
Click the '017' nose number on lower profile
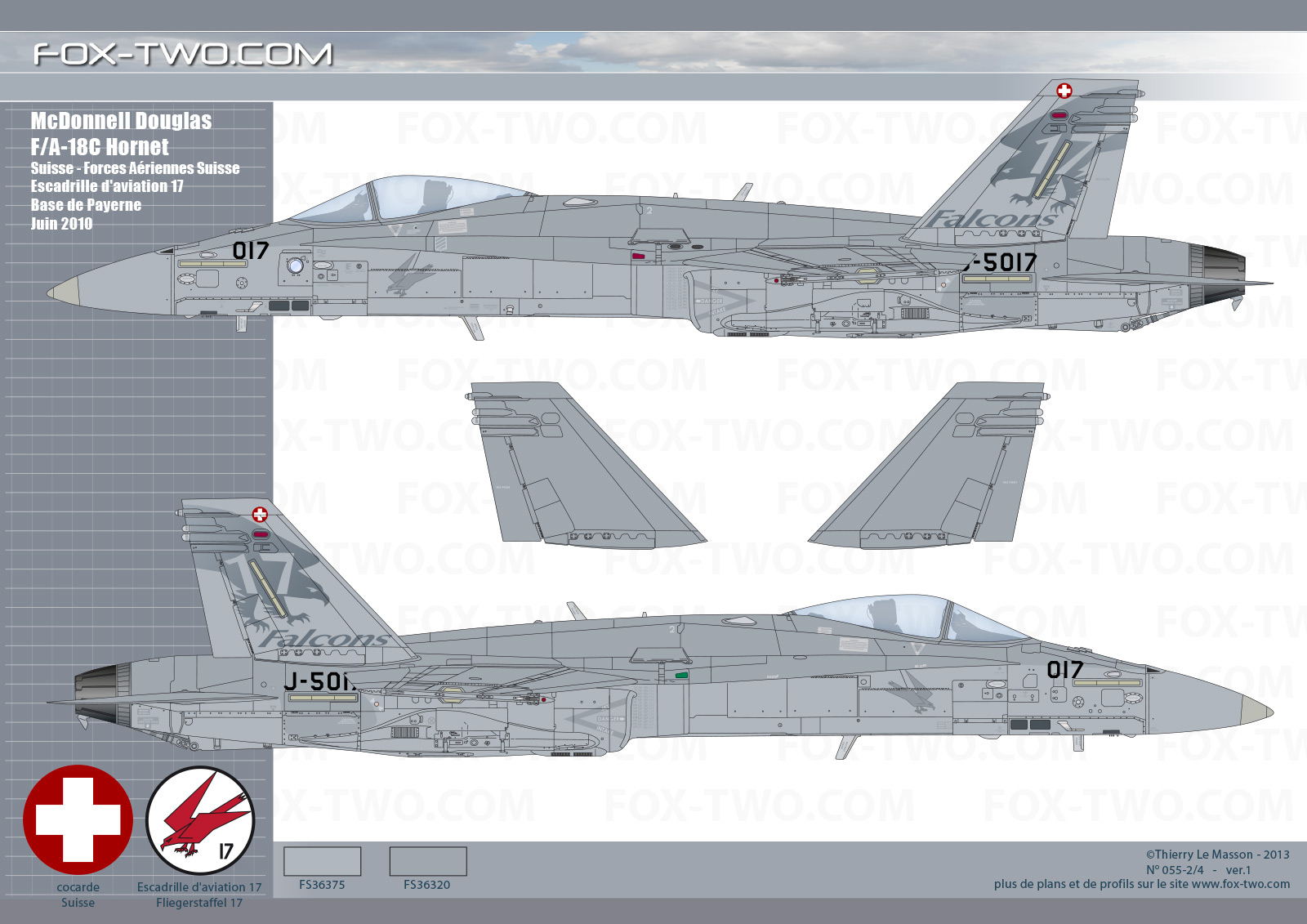pos(1065,670)
